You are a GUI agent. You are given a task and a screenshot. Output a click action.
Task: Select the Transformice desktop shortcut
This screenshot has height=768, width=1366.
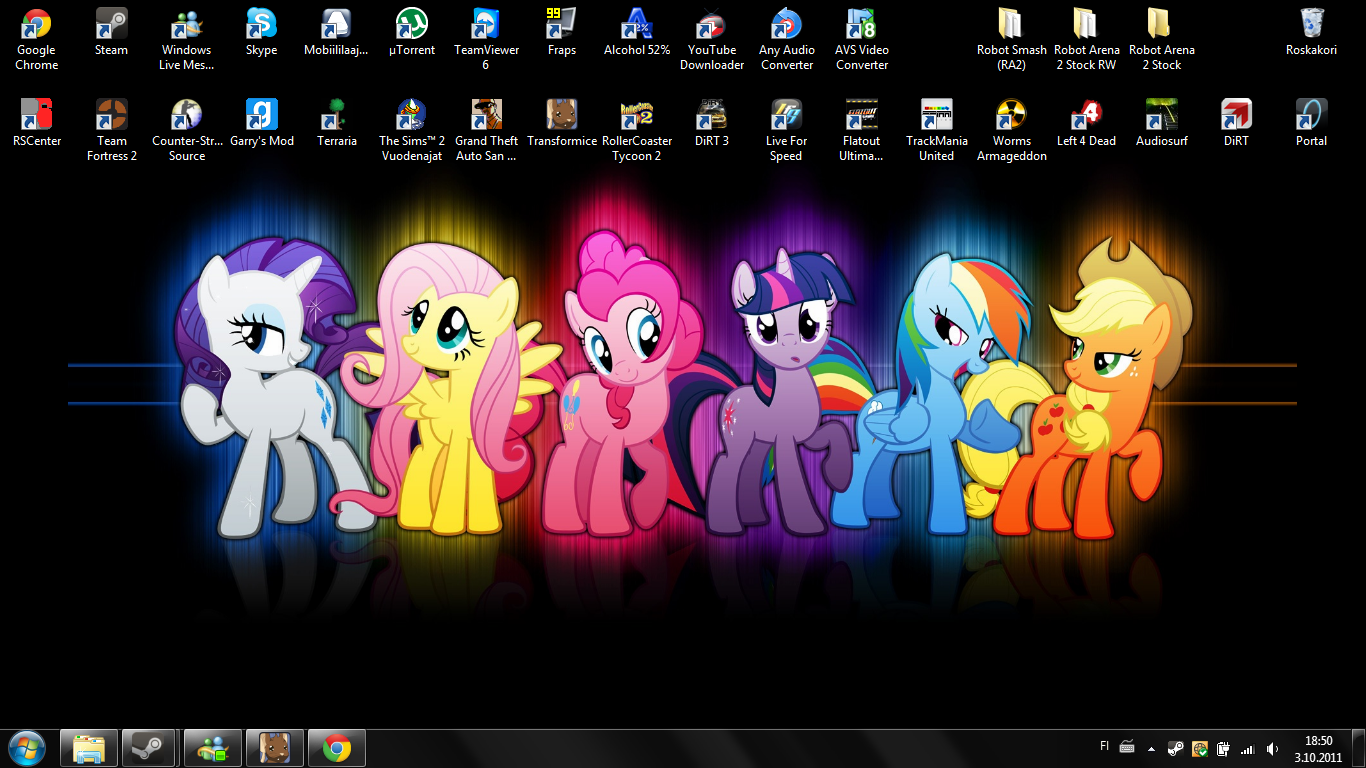562,123
